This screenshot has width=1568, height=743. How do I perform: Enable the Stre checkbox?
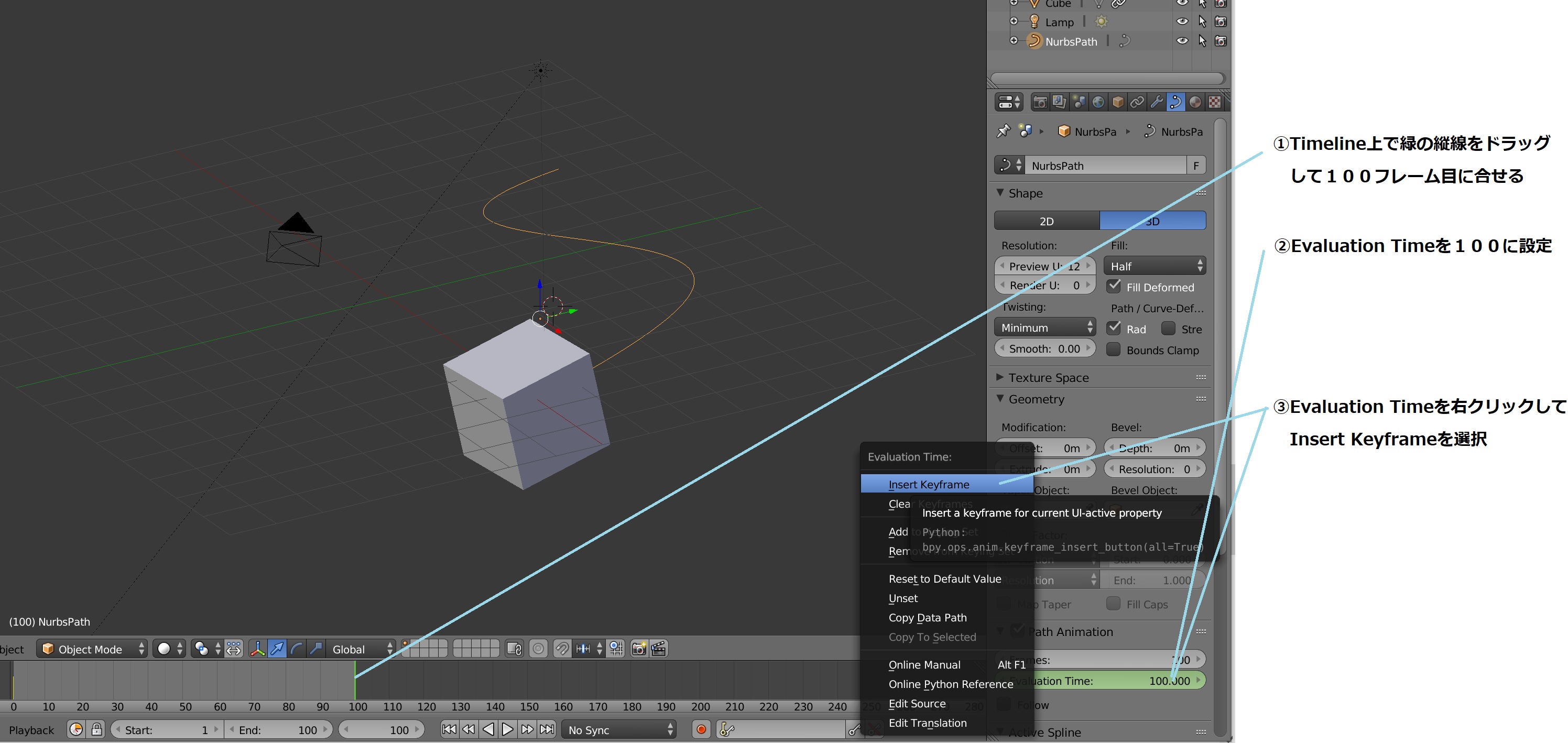(x=1168, y=328)
